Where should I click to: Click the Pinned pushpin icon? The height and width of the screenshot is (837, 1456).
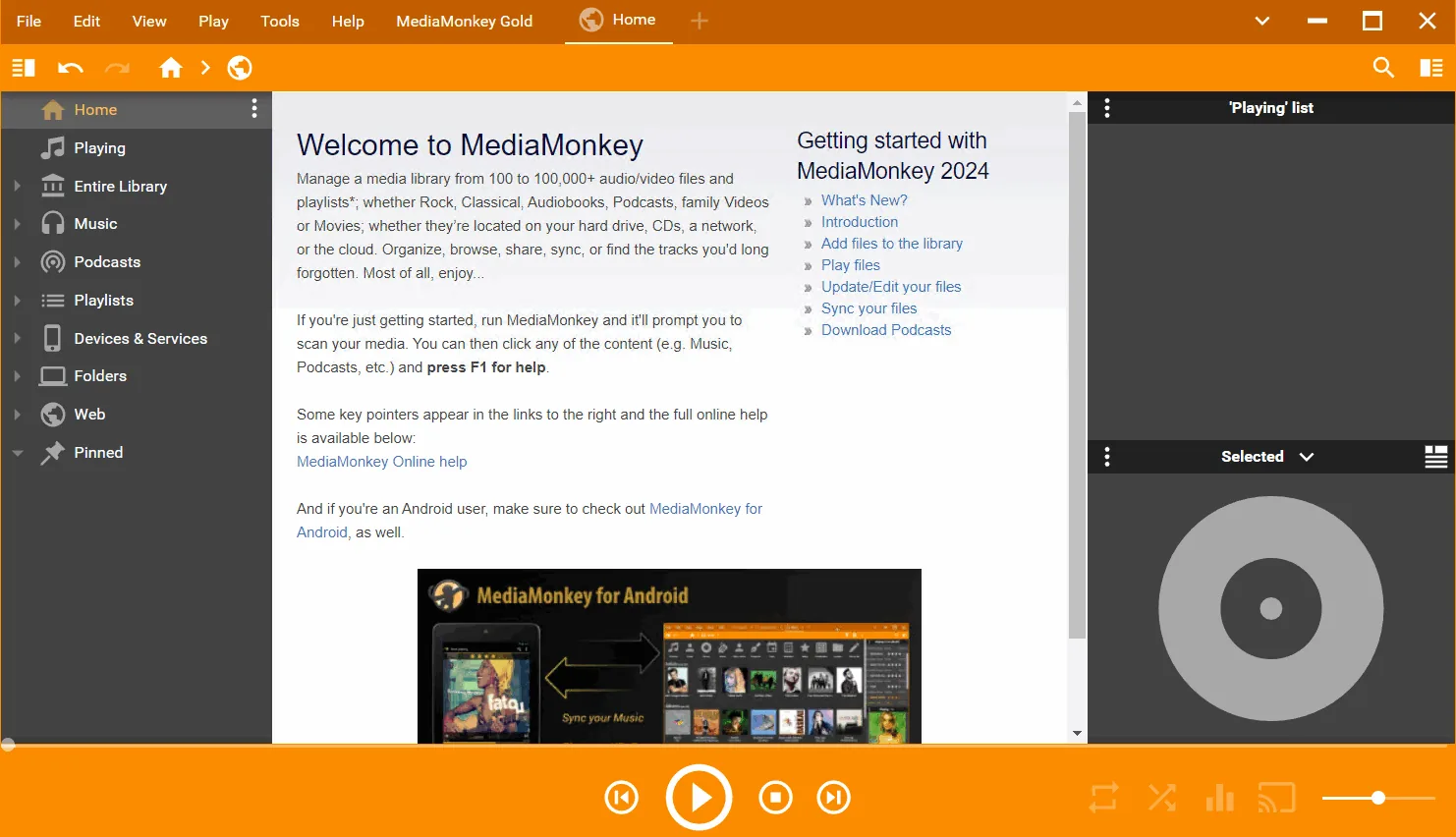[53, 453]
